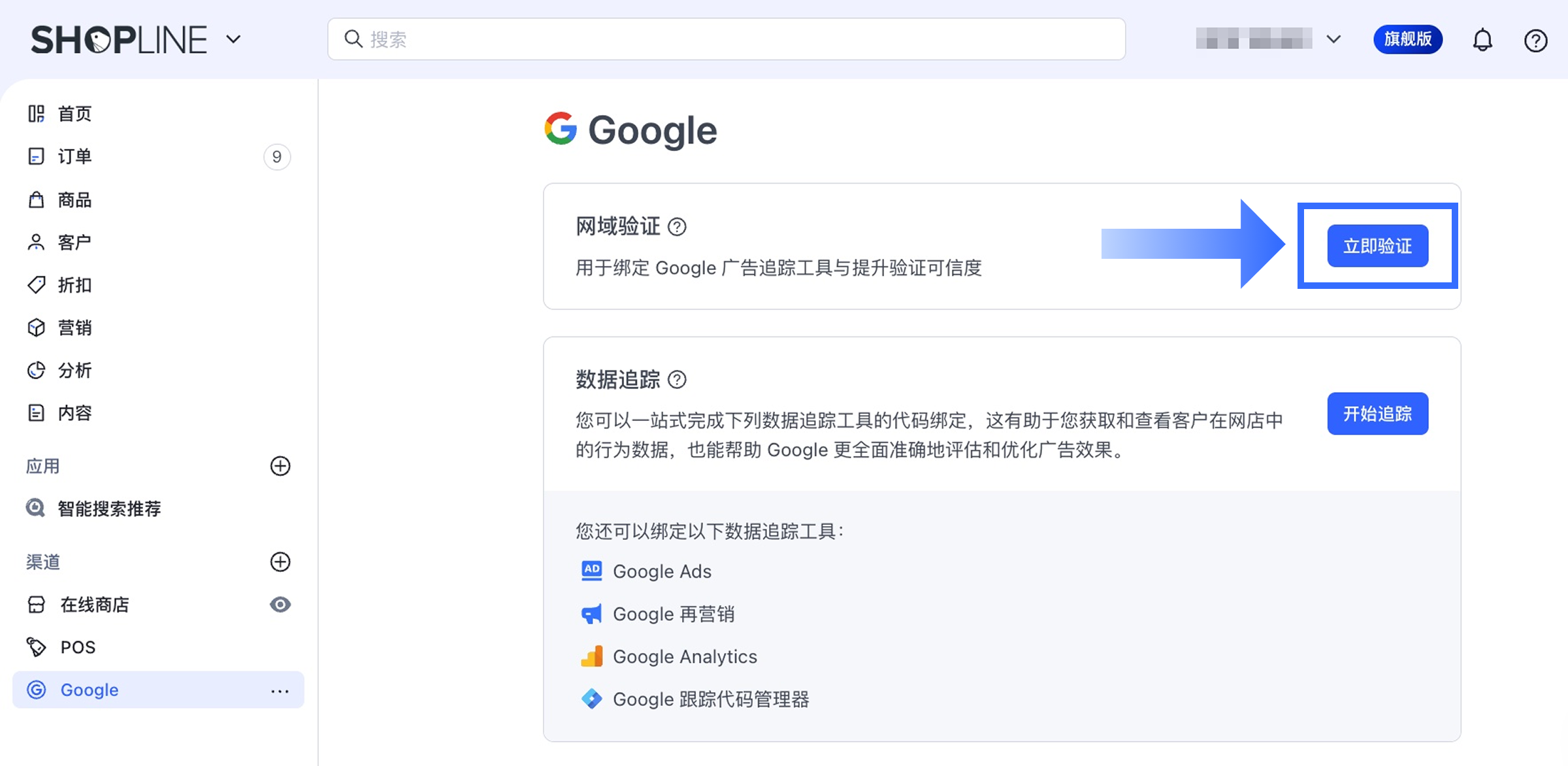This screenshot has height=766, width=1568.
Task: Click the 立即验证 verify button
Action: (x=1377, y=246)
